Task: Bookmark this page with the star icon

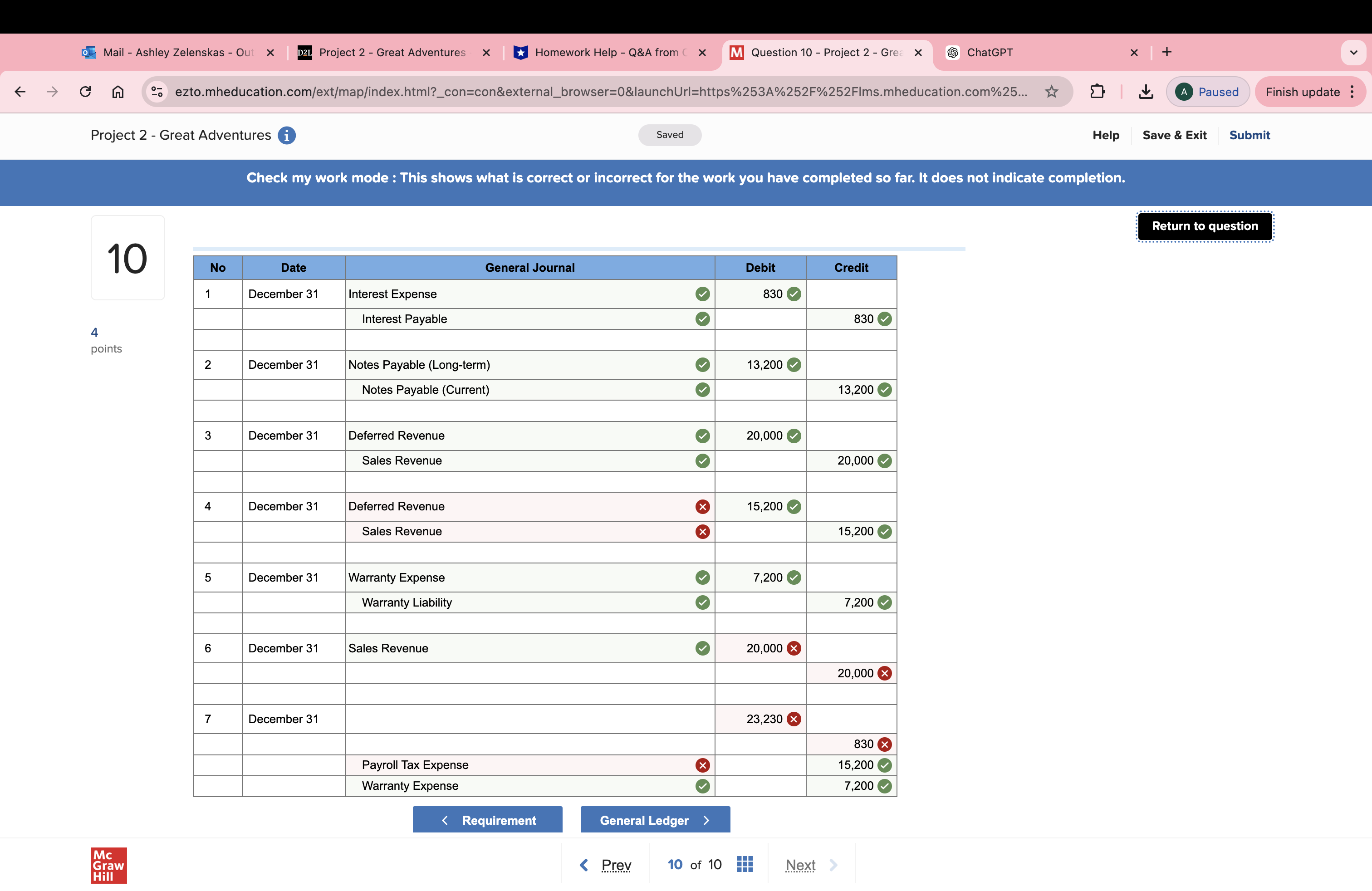Action: 1052,92
